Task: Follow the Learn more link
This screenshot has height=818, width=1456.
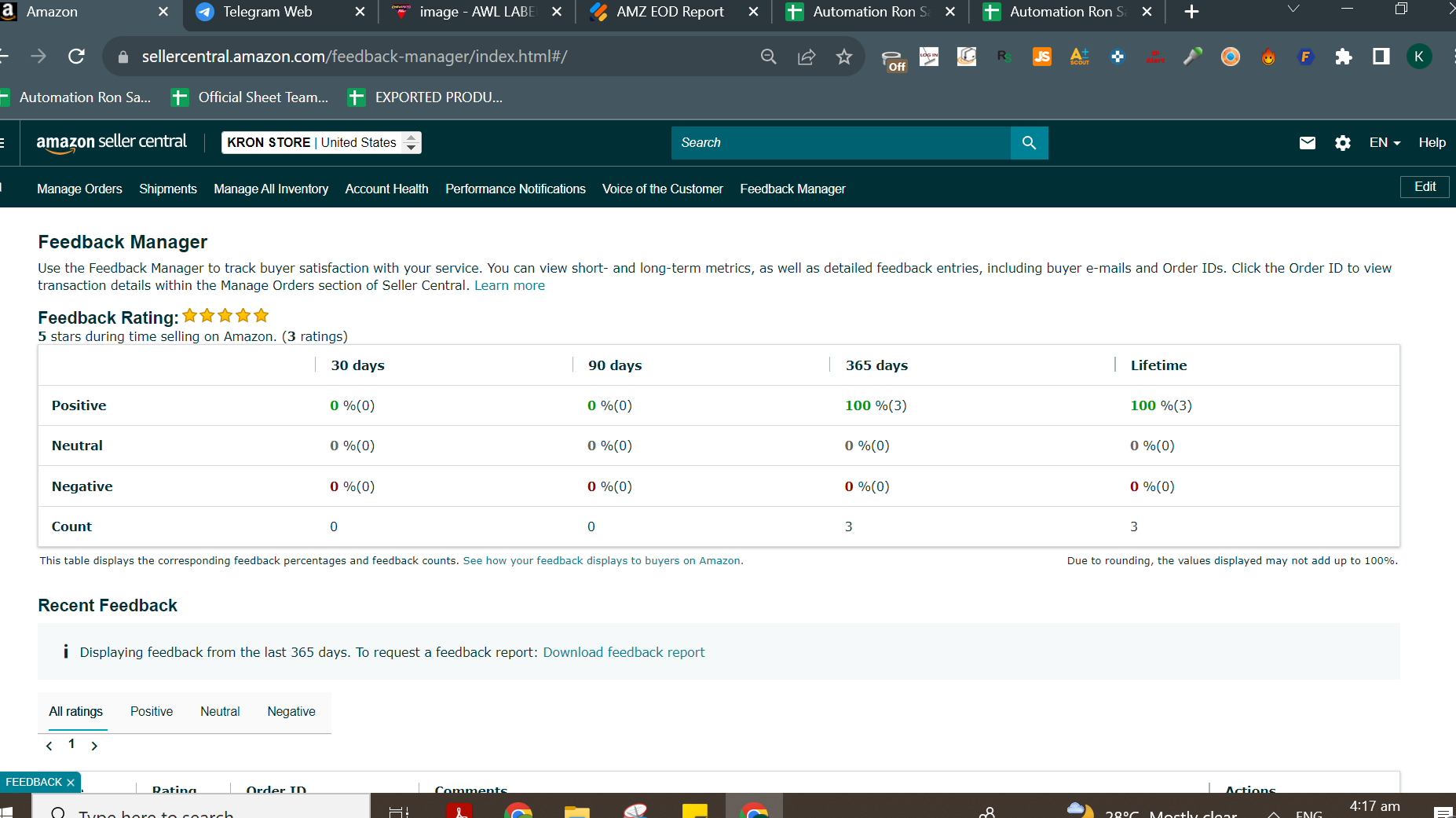Action: tap(510, 285)
